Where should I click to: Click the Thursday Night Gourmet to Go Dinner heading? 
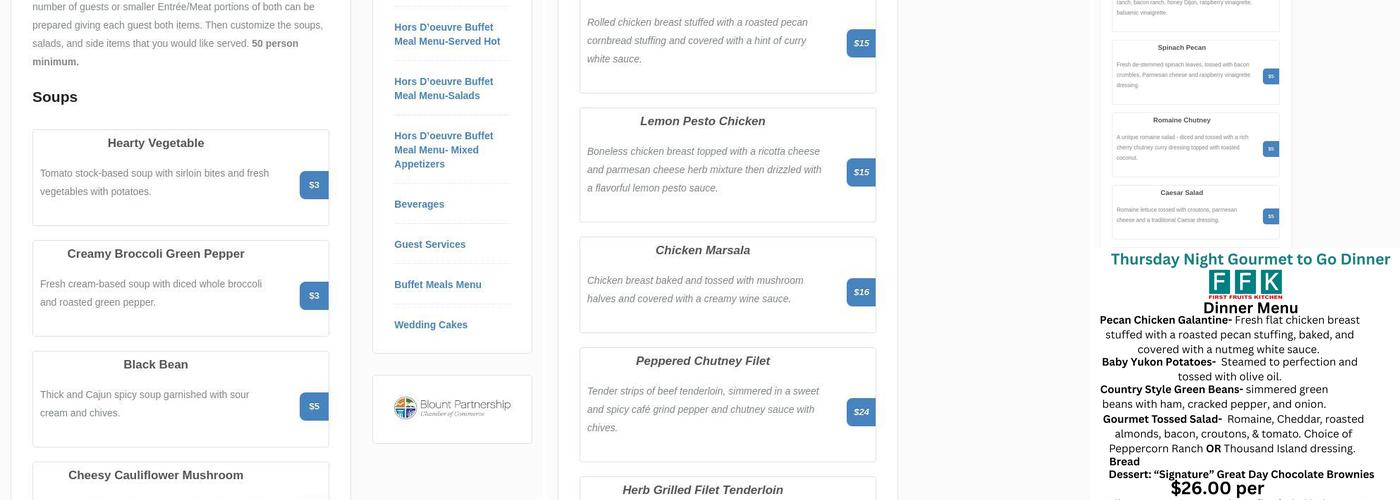coord(1250,259)
